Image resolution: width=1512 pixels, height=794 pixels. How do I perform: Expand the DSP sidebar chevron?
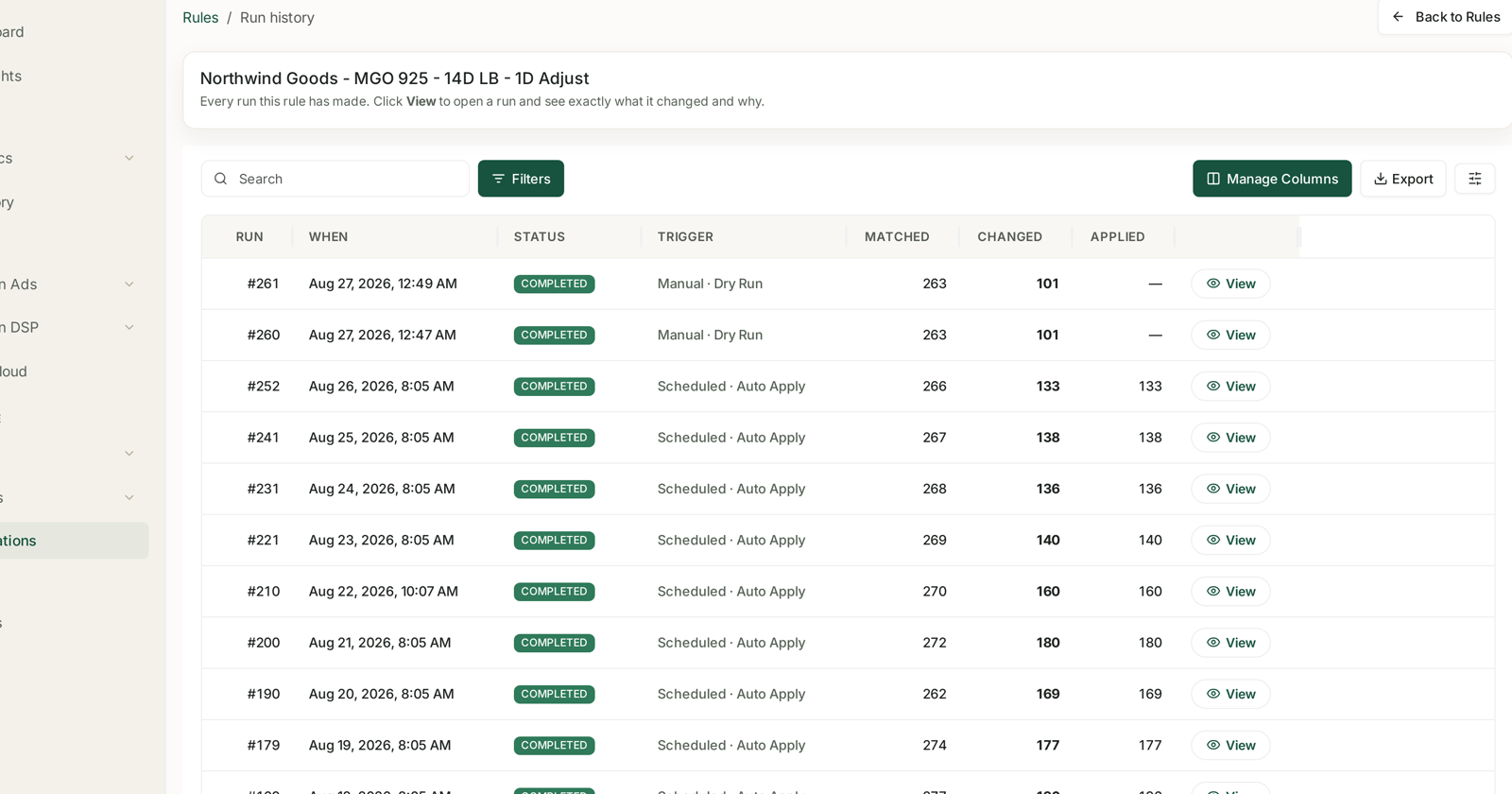(x=129, y=327)
